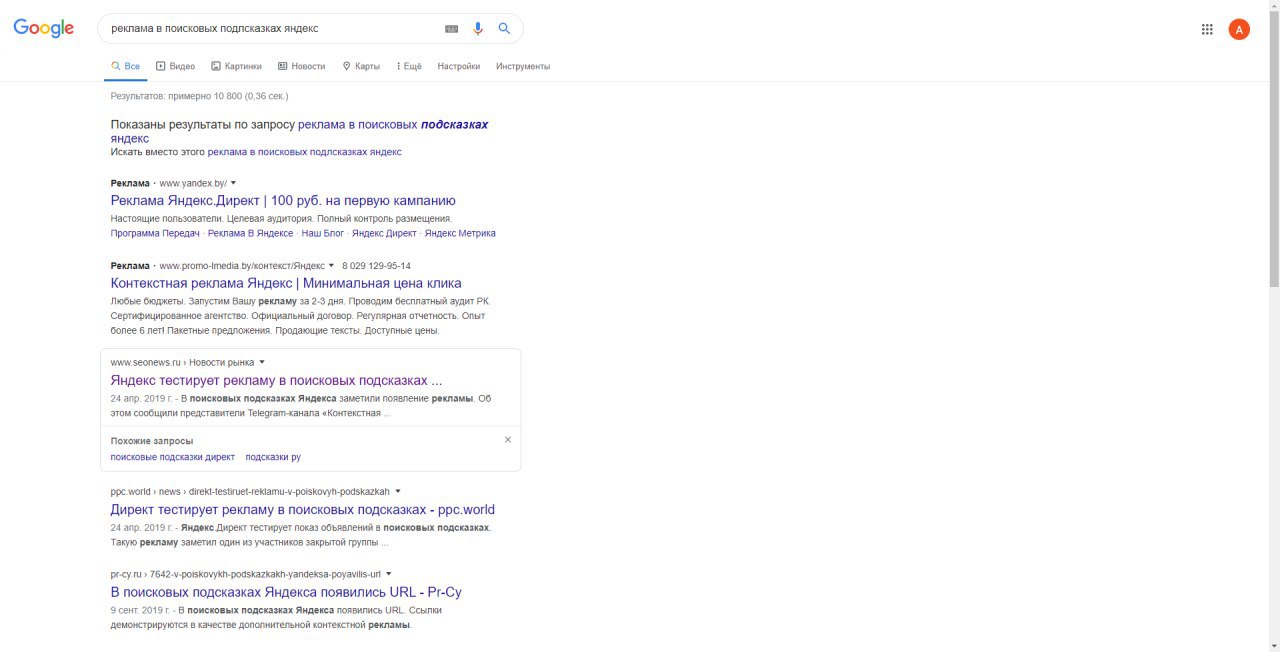
Task: Switch to the Видео tab
Action: pyautogui.click(x=175, y=66)
